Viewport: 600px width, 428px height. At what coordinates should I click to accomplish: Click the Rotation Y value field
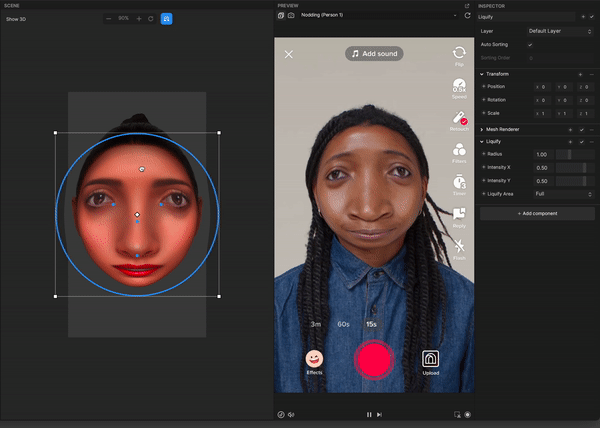(564, 100)
